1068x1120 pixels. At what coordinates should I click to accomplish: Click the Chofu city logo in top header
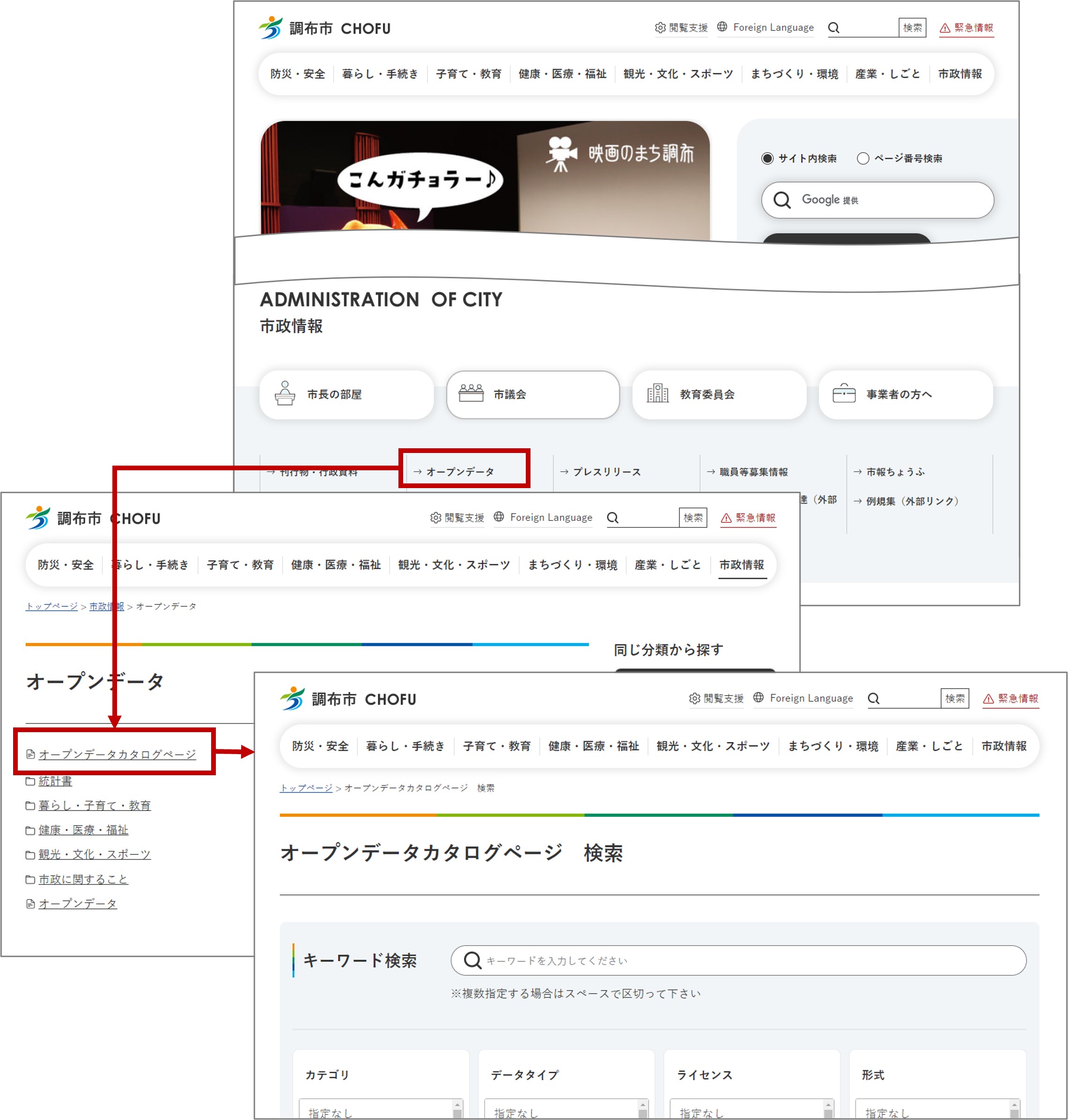(271, 27)
